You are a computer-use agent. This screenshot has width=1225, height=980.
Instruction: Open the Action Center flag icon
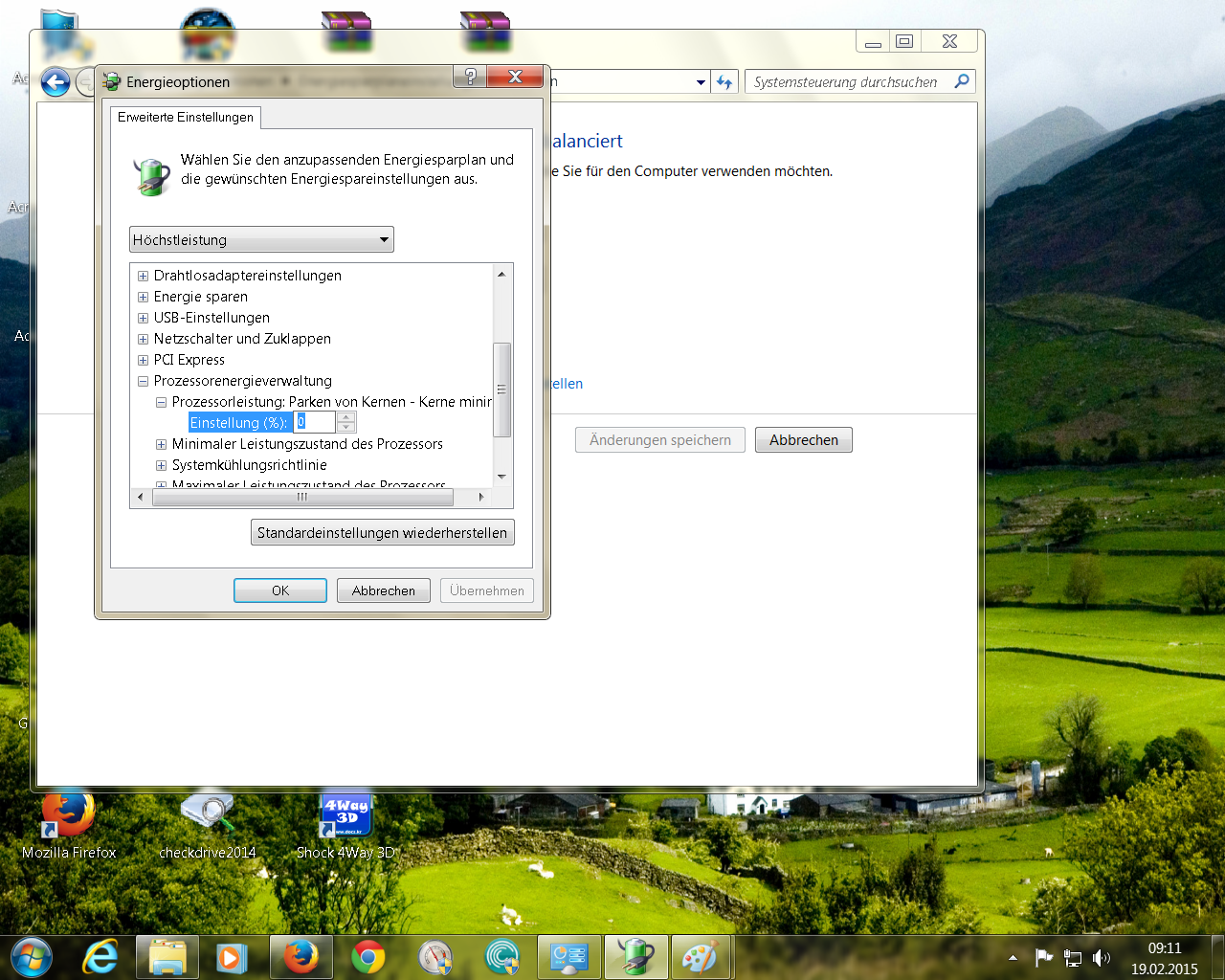[x=1043, y=957]
